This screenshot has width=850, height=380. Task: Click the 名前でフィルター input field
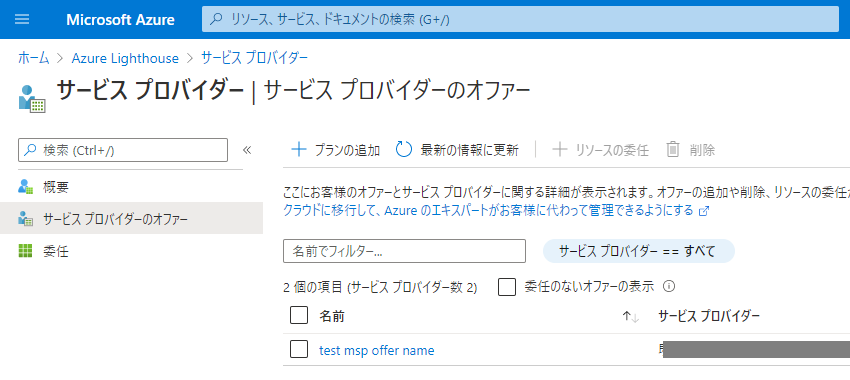pos(404,251)
